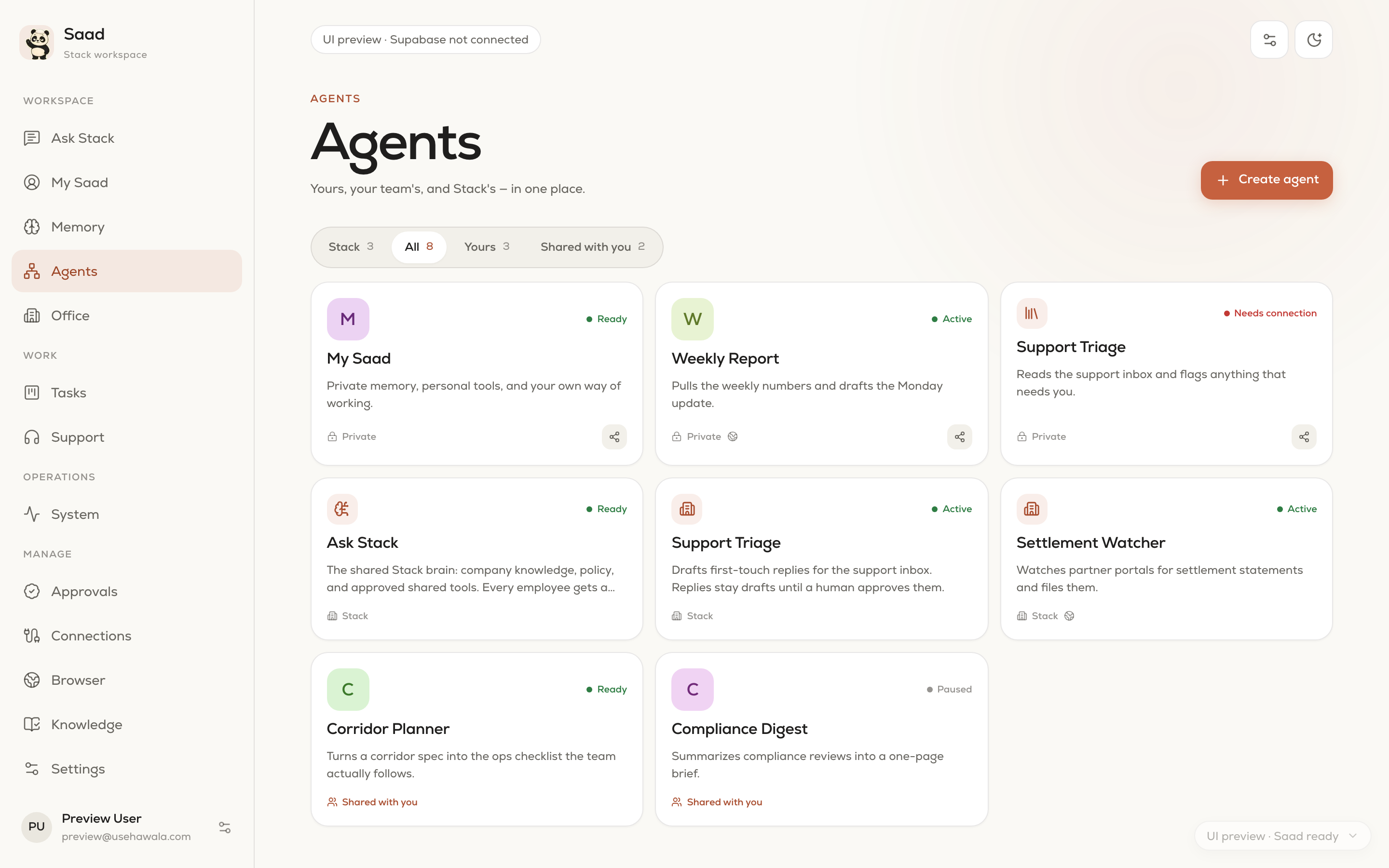This screenshot has width=1389, height=868.
Task: Open display settings sliders icon in header
Action: pyautogui.click(x=1269, y=40)
